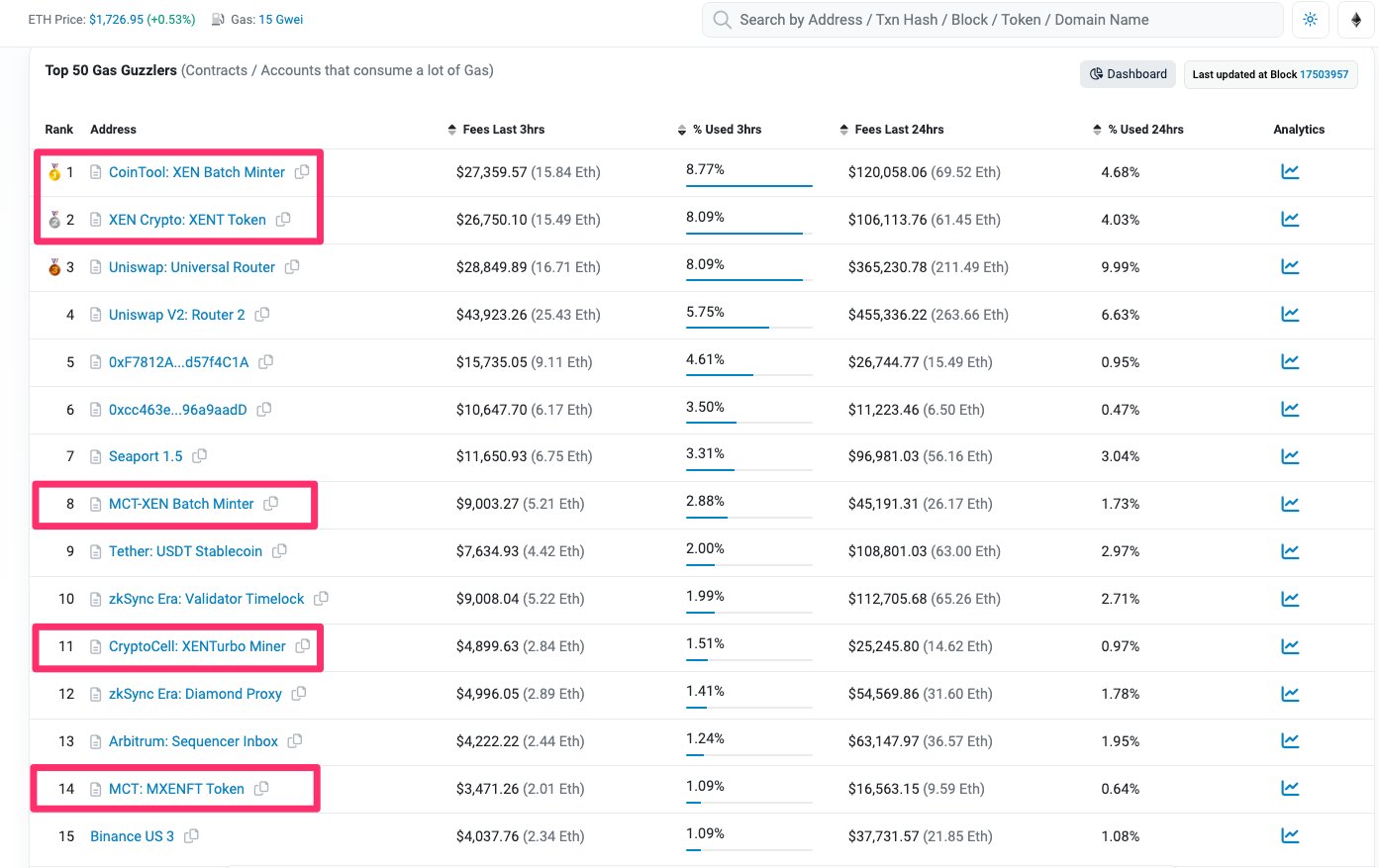
Task: Copy address of Uniswap V2: Router 2
Action: point(262,314)
